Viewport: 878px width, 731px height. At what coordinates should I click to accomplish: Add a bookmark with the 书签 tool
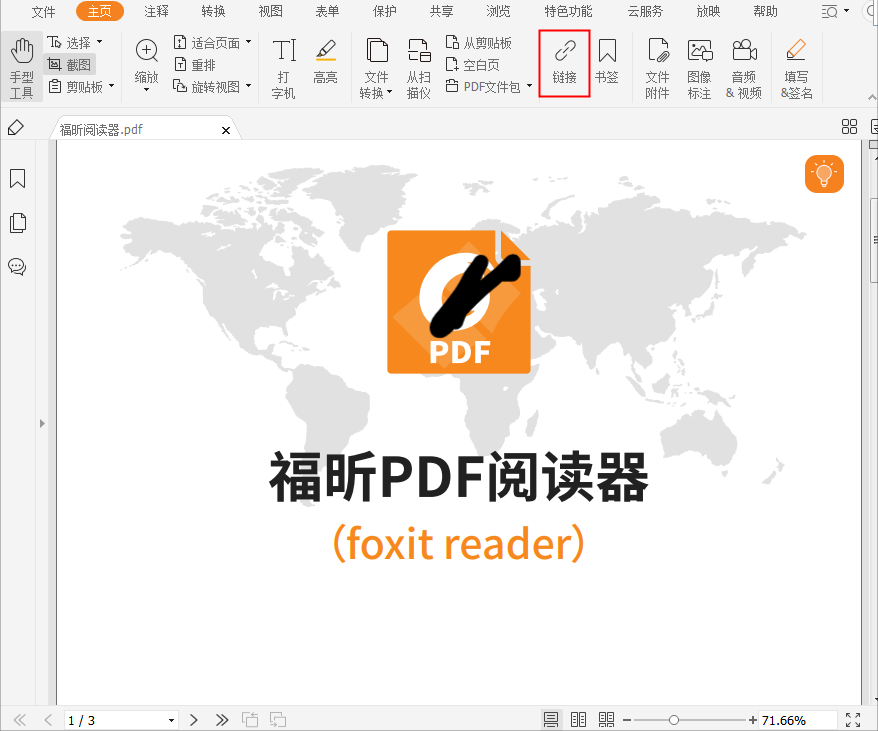pyautogui.click(x=607, y=64)
